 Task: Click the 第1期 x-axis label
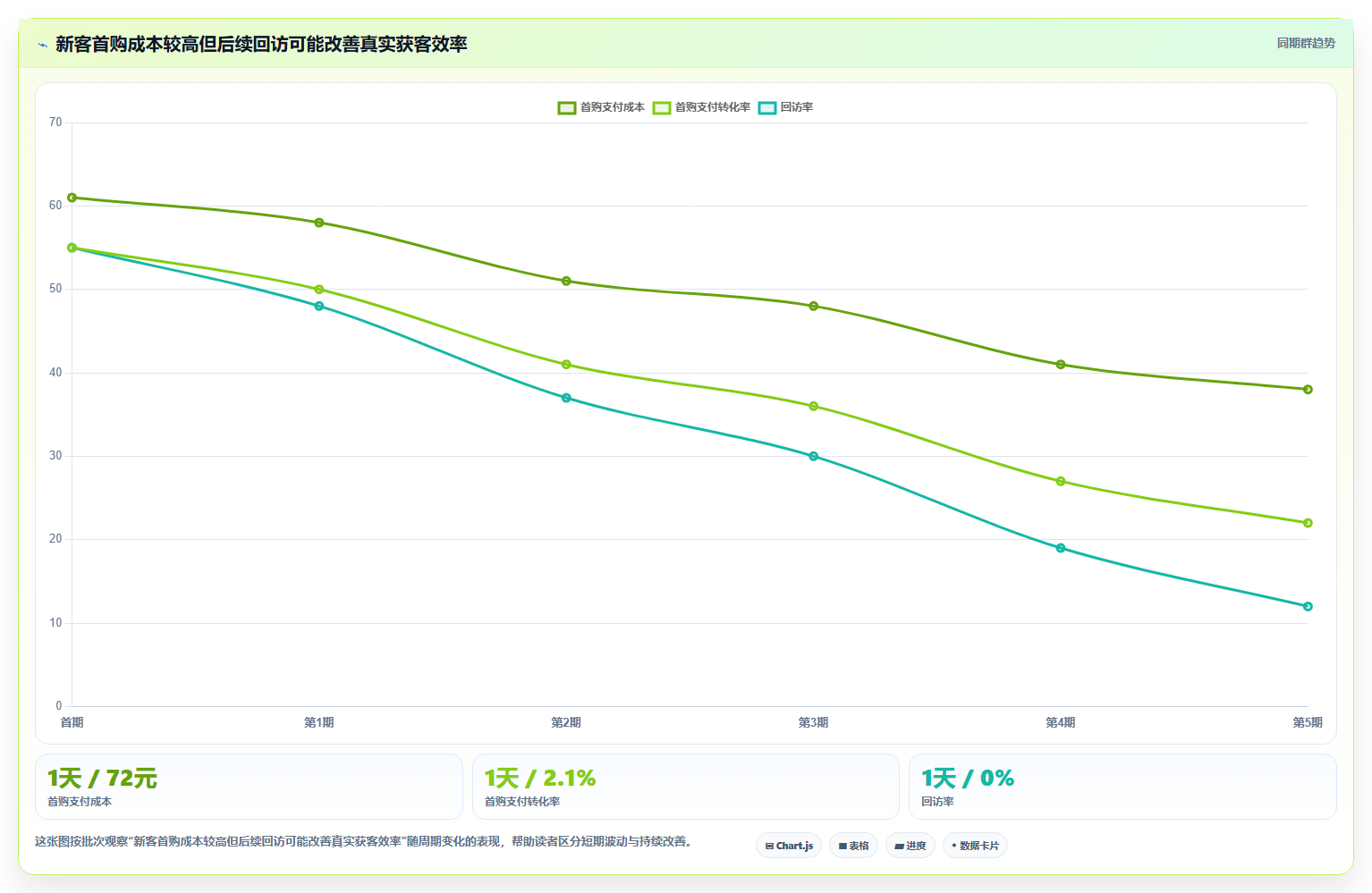pyautogui.click(x=319, y=722)
